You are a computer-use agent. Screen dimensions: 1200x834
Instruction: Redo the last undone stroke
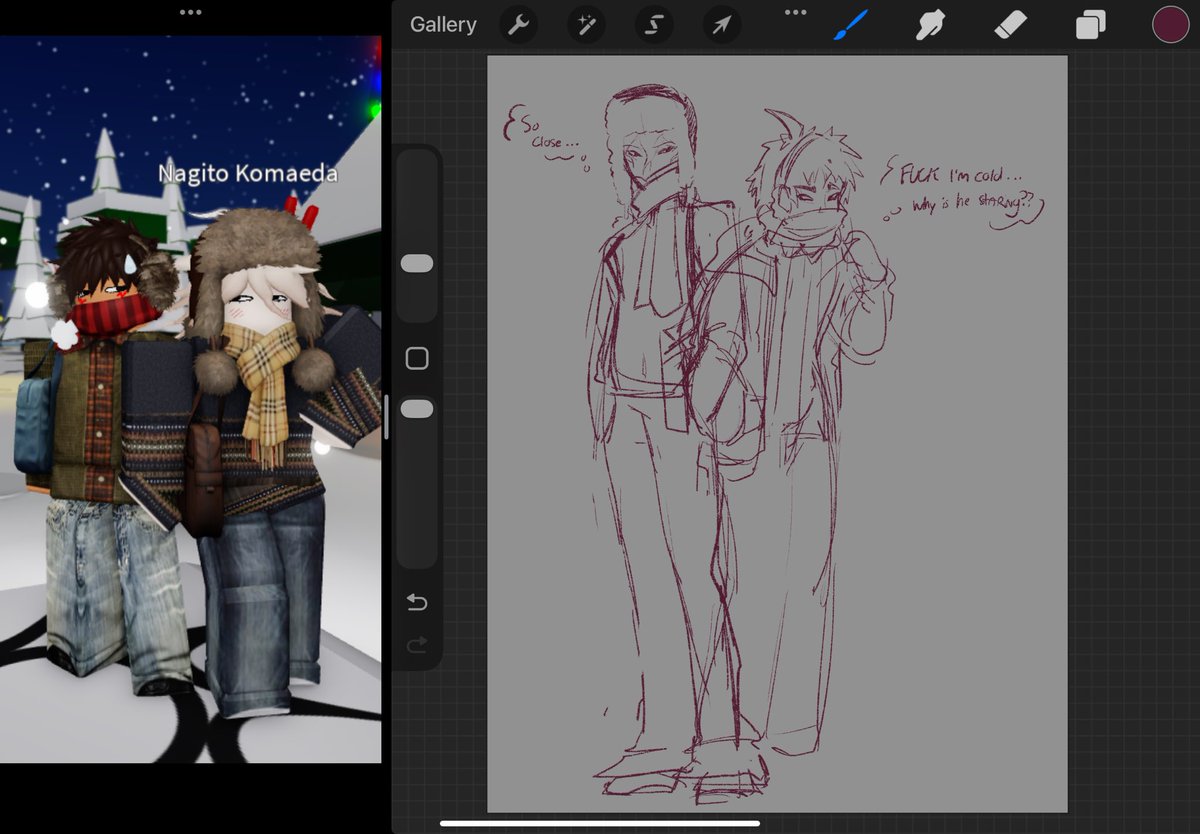(417, 645)
